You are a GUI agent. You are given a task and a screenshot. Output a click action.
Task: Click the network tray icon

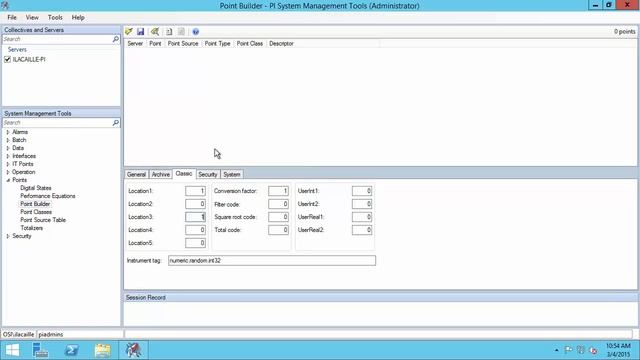(x=581, y=350)
